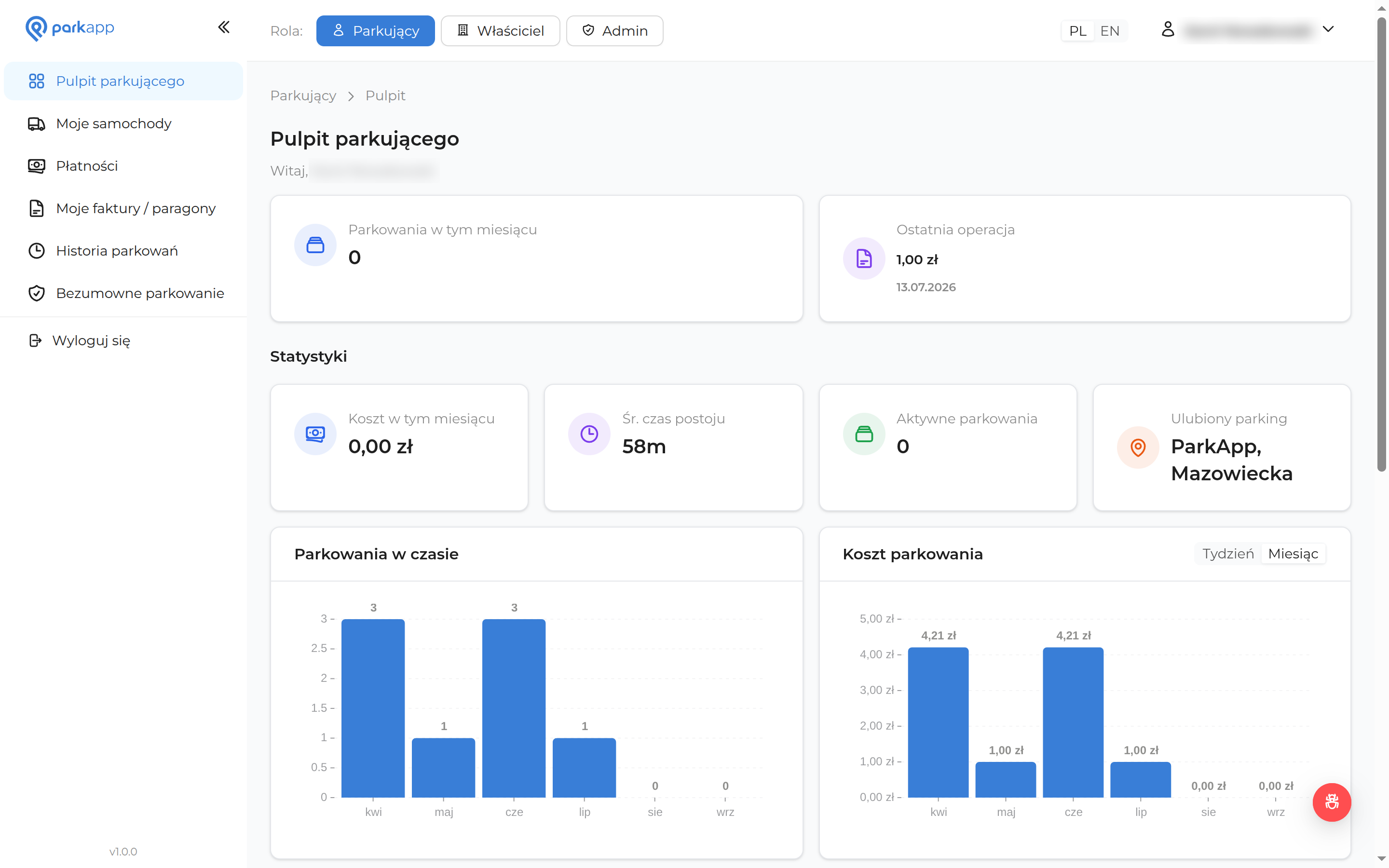This screenshot has height=868, width=1389.
Task: Click the scrollbar down arrow
Action: point(1382,859)
